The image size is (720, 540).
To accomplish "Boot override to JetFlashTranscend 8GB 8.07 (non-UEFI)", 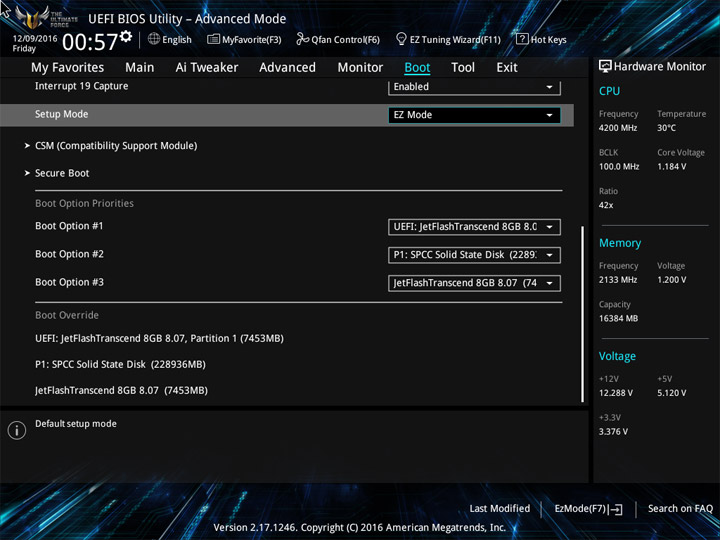I will coord(121,390).
